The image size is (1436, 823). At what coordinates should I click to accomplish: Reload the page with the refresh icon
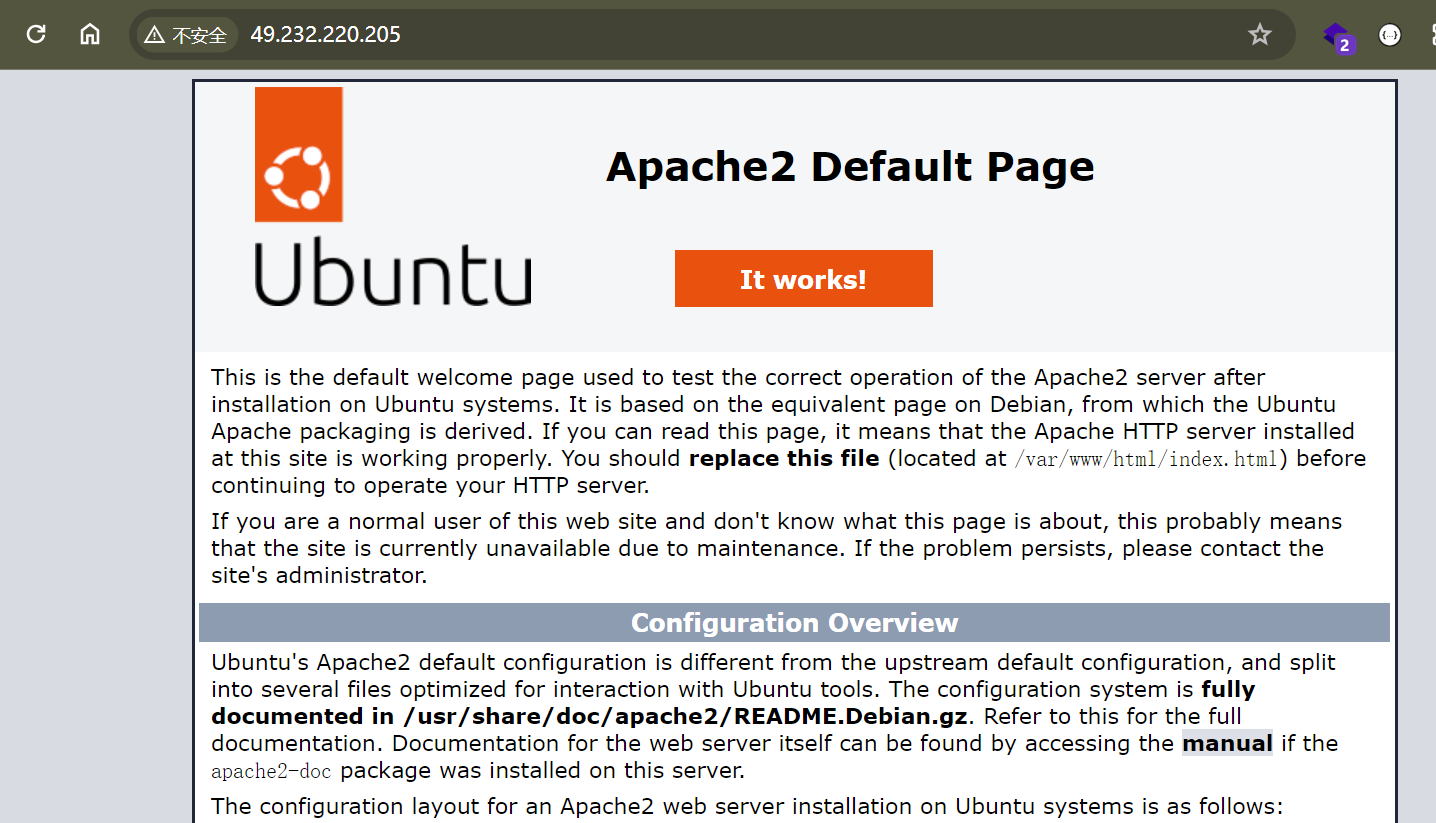36,34
